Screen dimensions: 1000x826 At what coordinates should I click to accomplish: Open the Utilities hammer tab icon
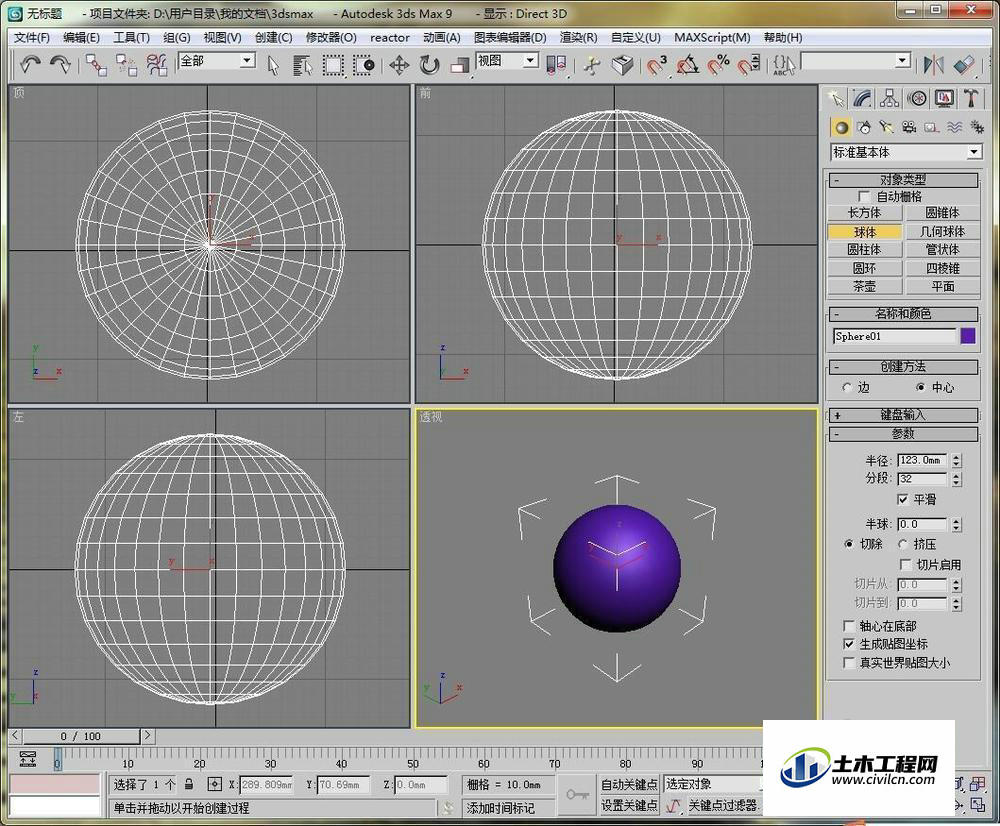971,98
